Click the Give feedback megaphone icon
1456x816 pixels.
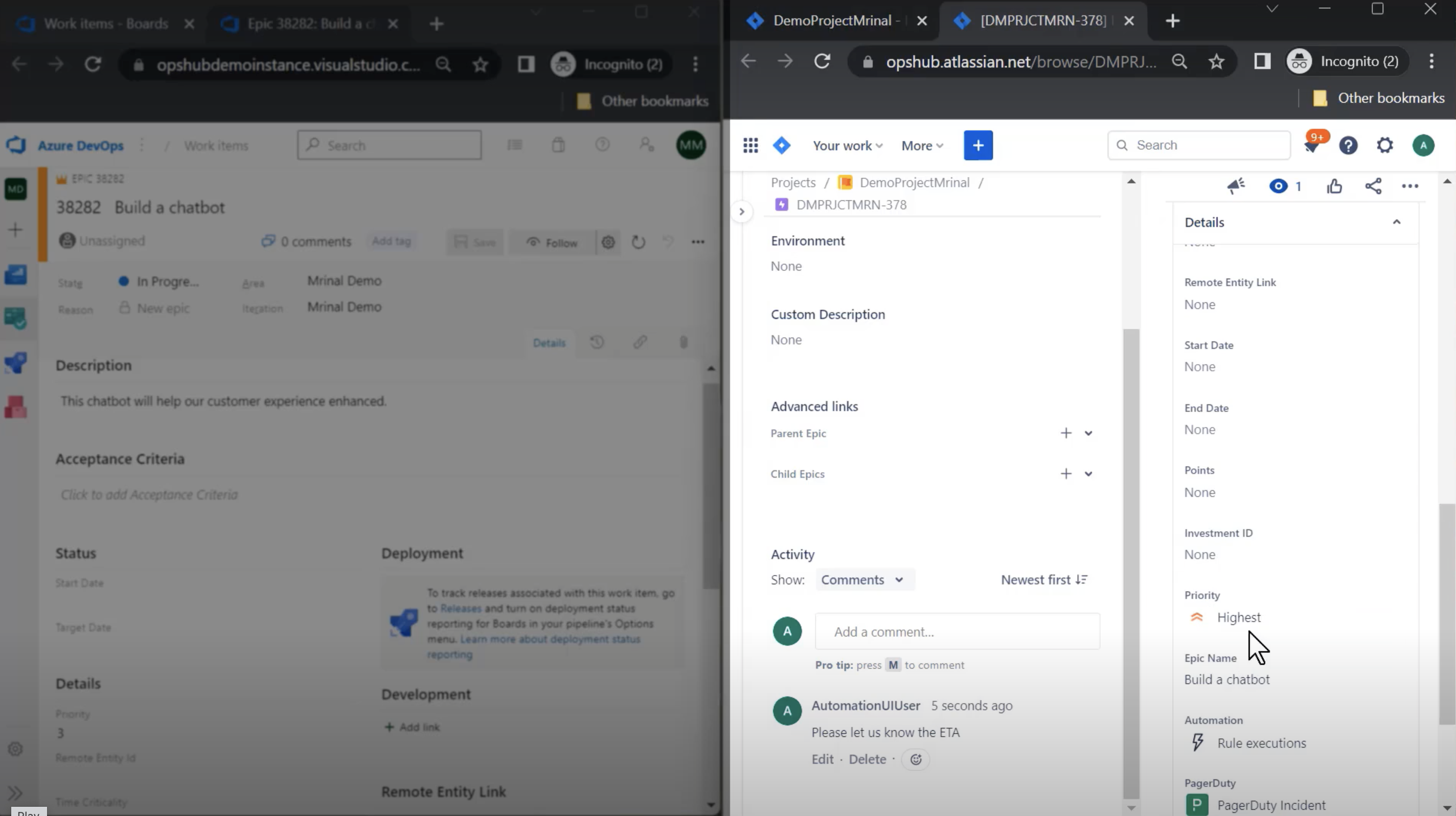[x=1236, y=186]
